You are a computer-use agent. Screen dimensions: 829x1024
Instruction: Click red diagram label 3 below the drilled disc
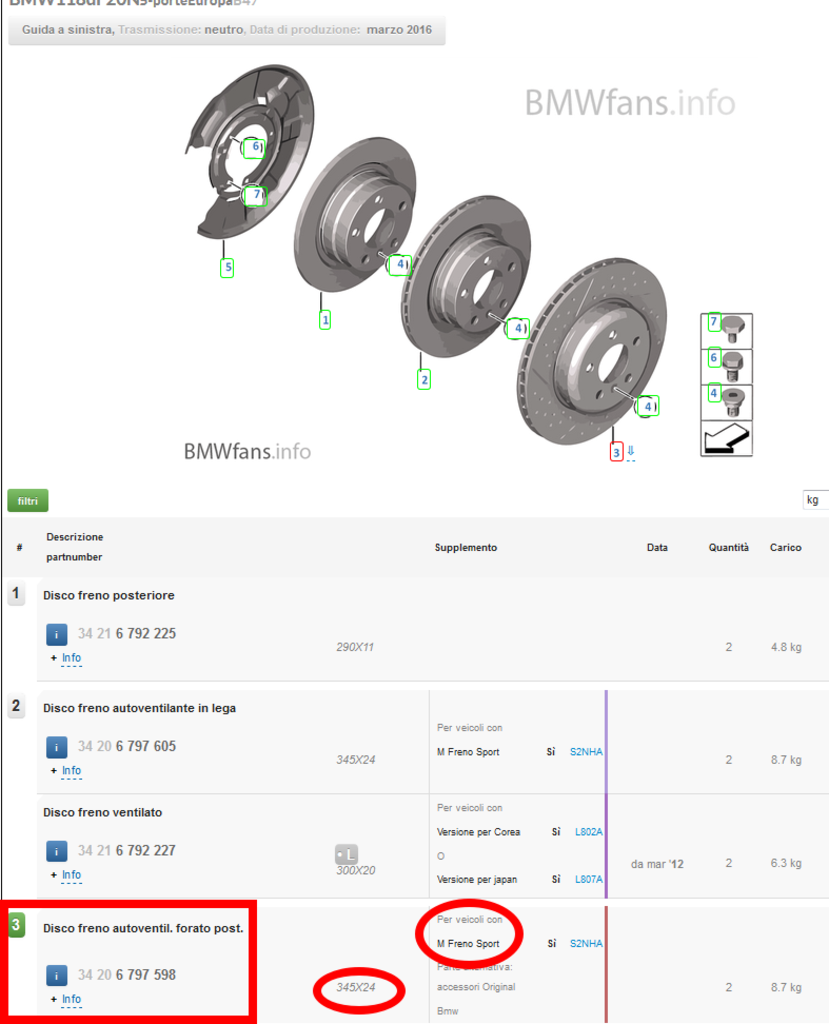(616, 452)
